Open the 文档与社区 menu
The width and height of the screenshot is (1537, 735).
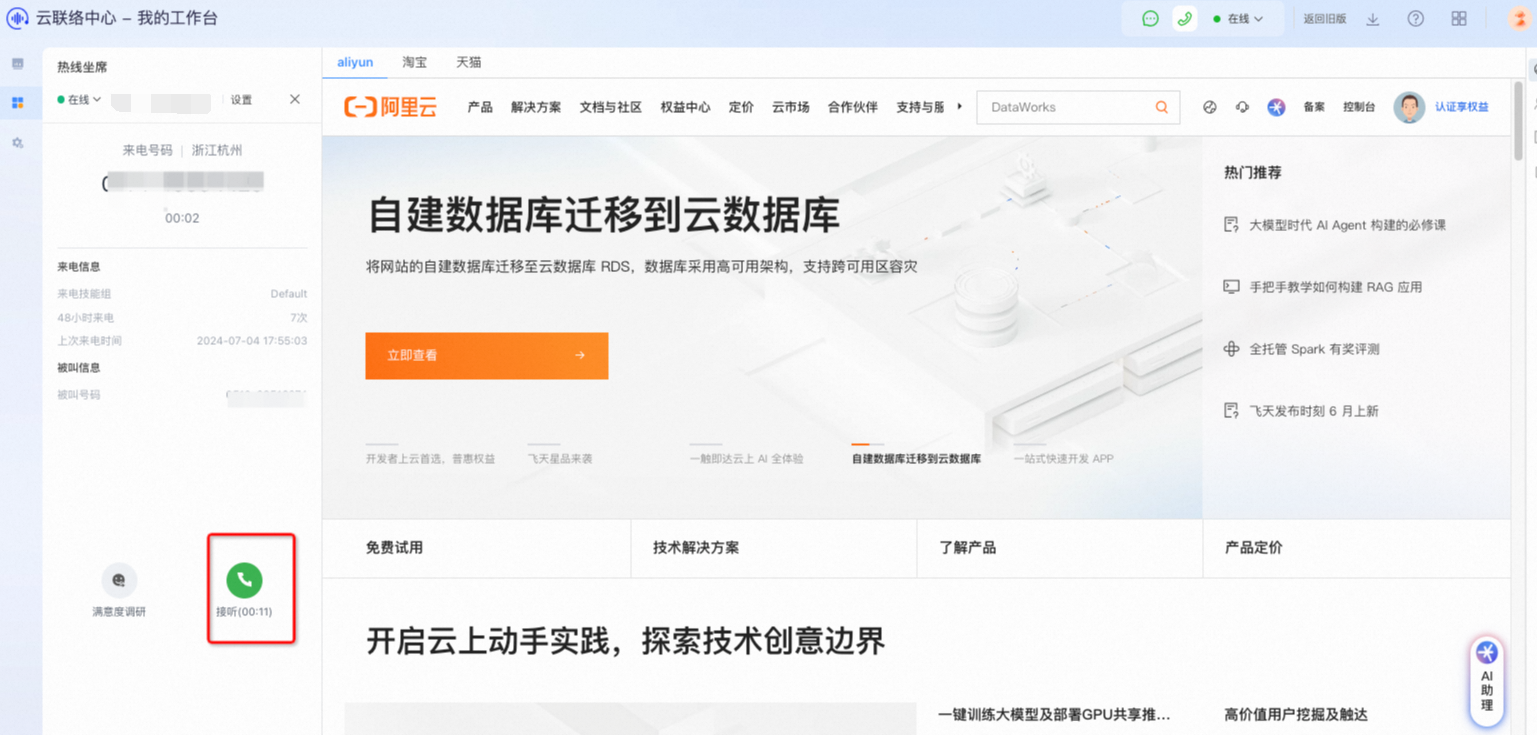(x=611, y=107)
